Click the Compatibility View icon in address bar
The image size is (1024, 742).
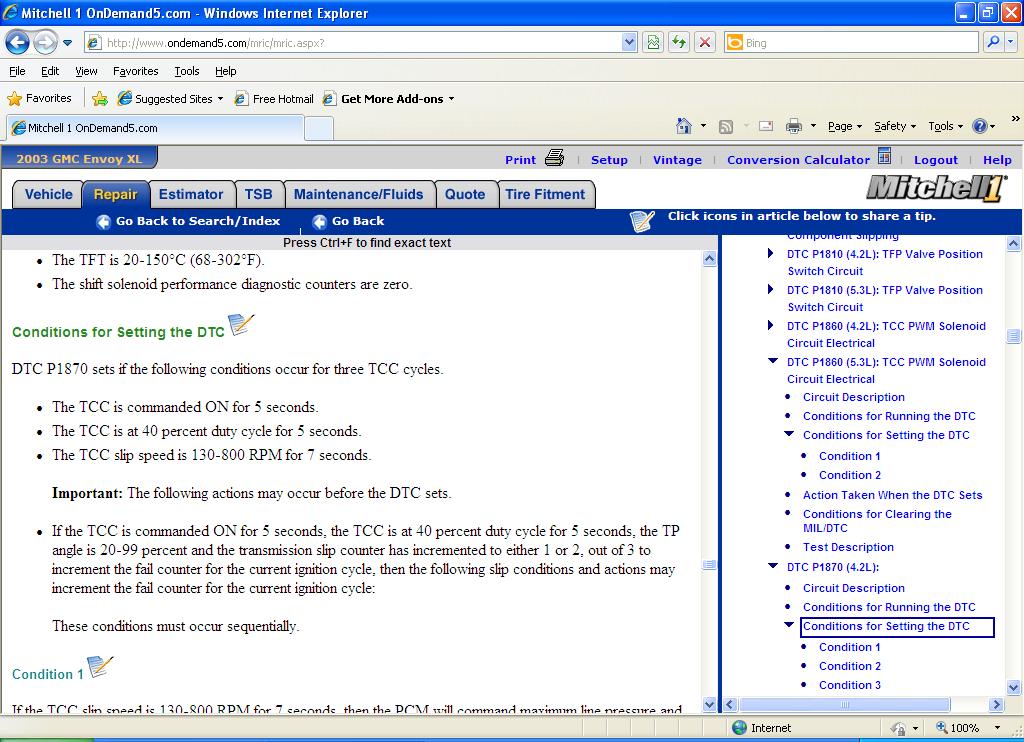pyautogui.click(x=653, y=43)
